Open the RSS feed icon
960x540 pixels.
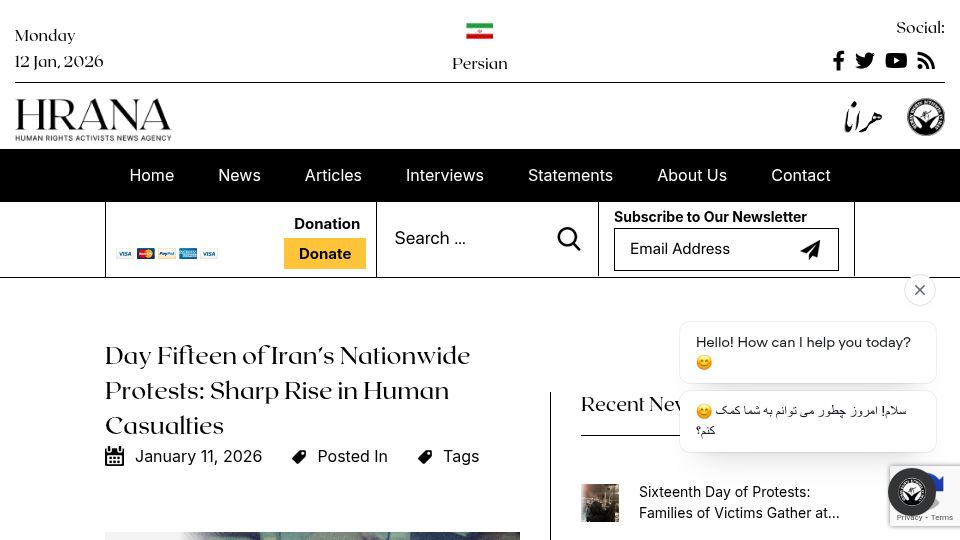coord(926,61)
